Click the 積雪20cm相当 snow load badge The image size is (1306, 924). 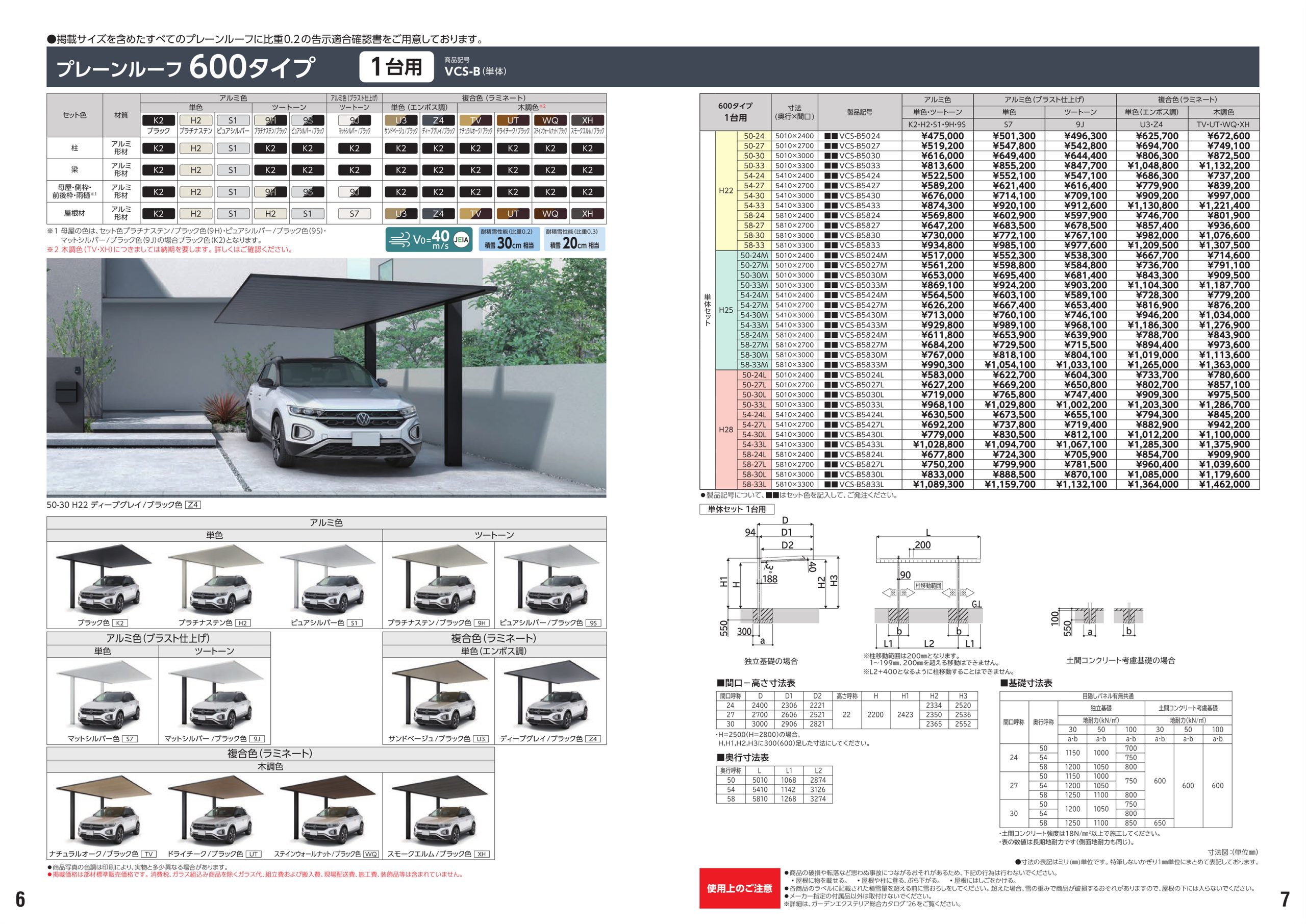pyautogui.click(x=573, y=239)
